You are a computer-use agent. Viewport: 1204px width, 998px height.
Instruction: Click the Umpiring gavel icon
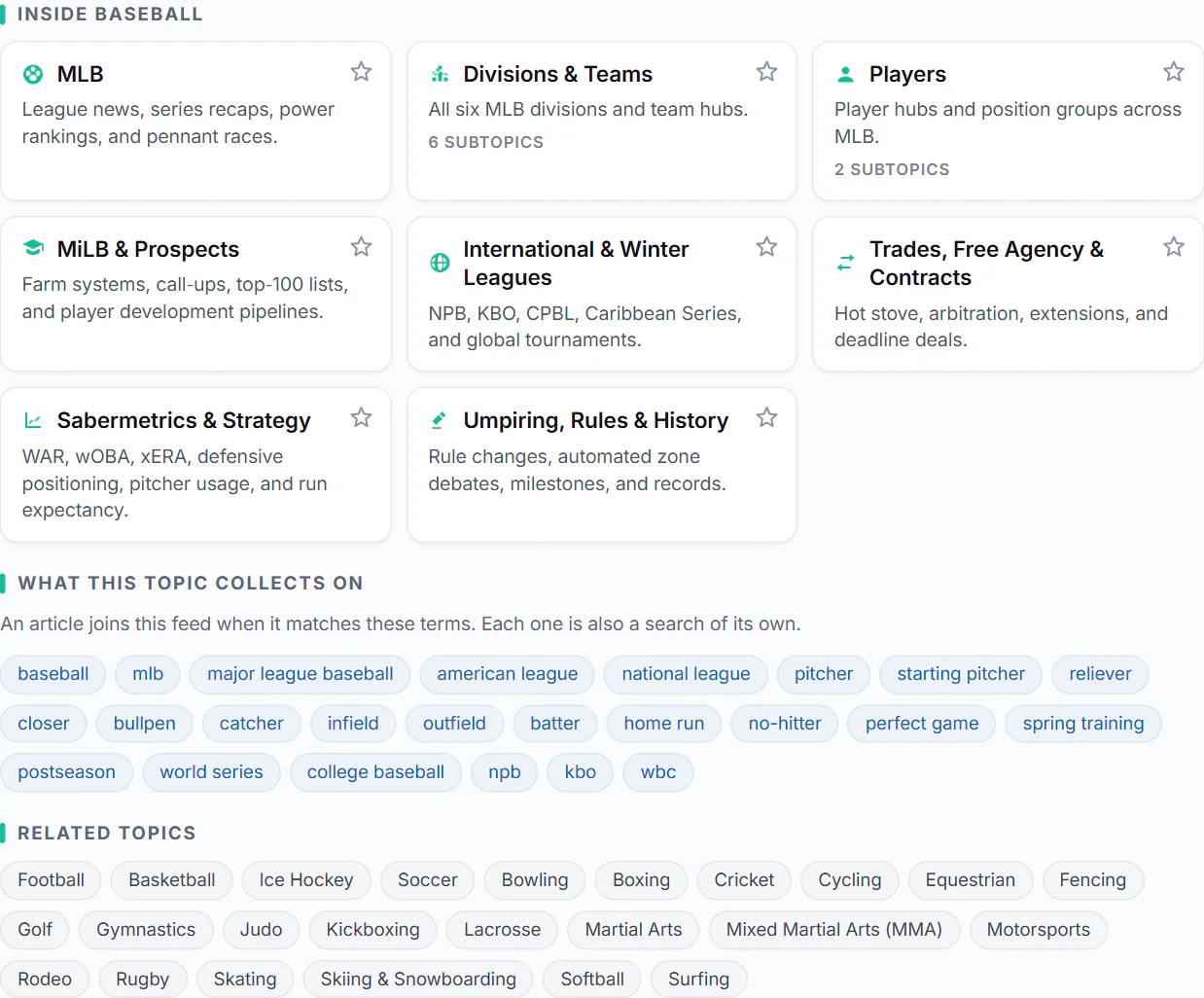[x=440, y=420]
